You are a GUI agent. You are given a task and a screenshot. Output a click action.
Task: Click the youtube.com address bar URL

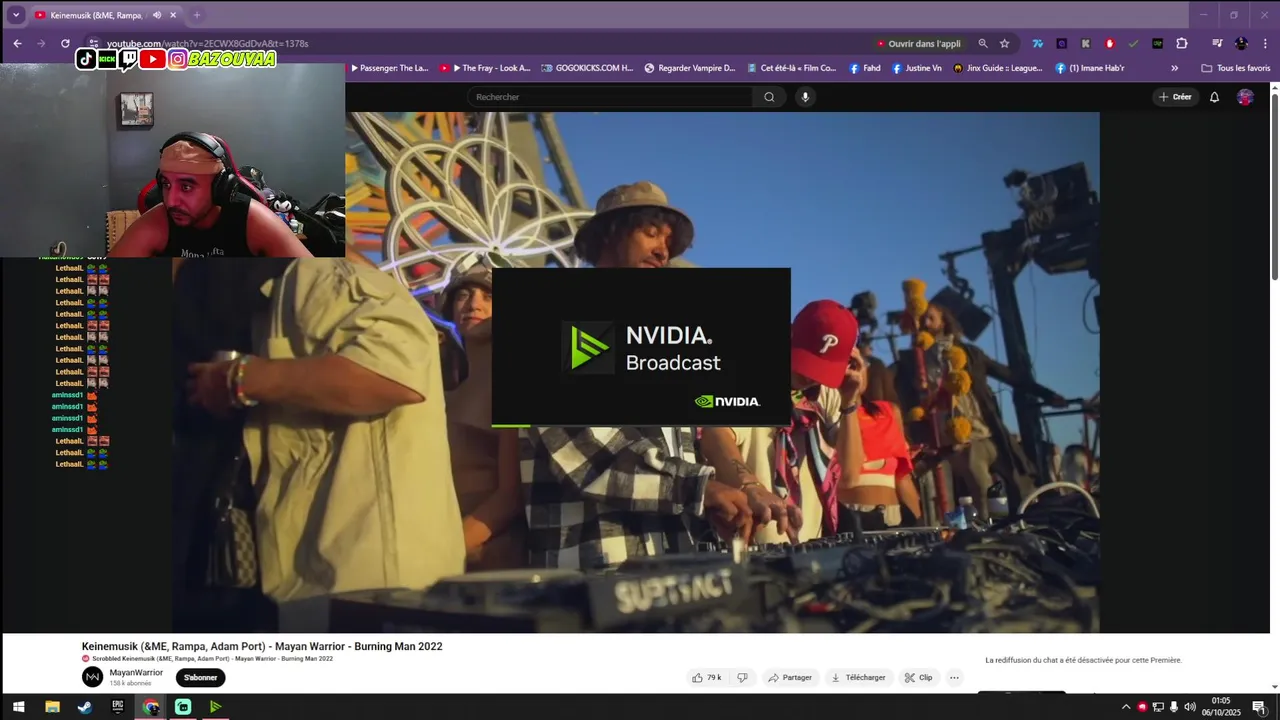(x=207, y=43)
